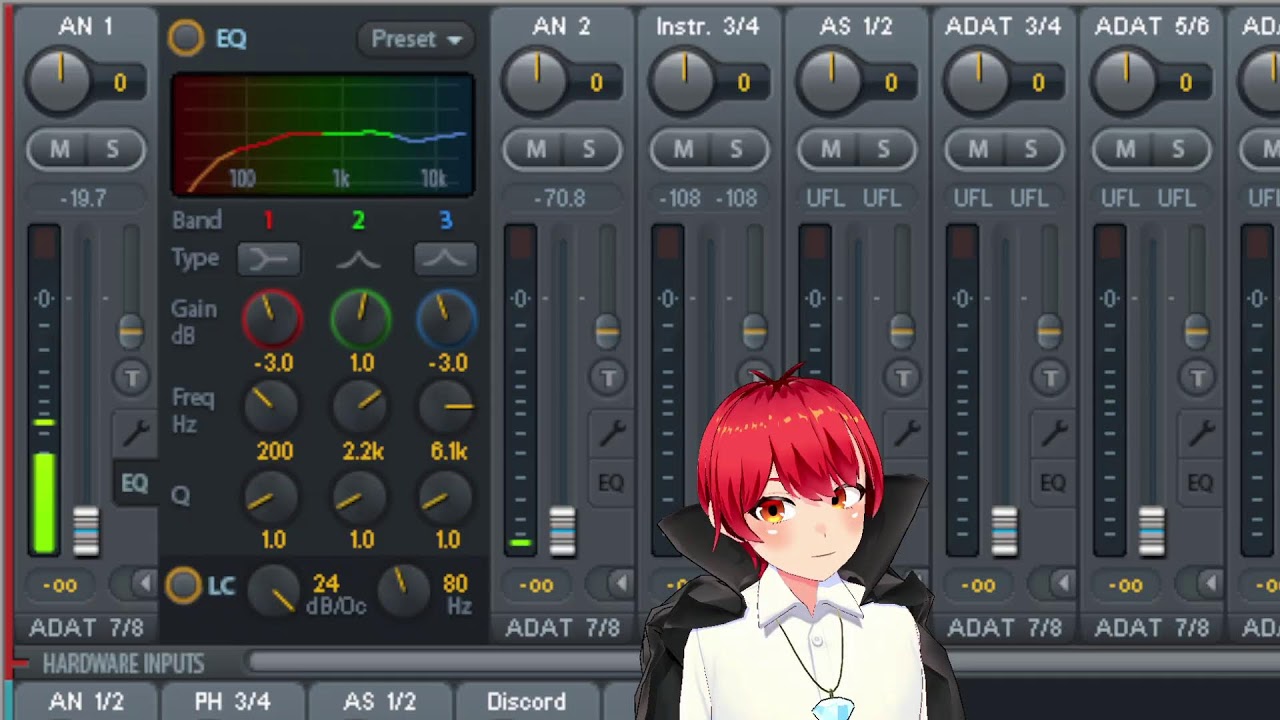
Task: Click the ADAT 5/6 Trim T button
Action: [x=1198, y=376]
